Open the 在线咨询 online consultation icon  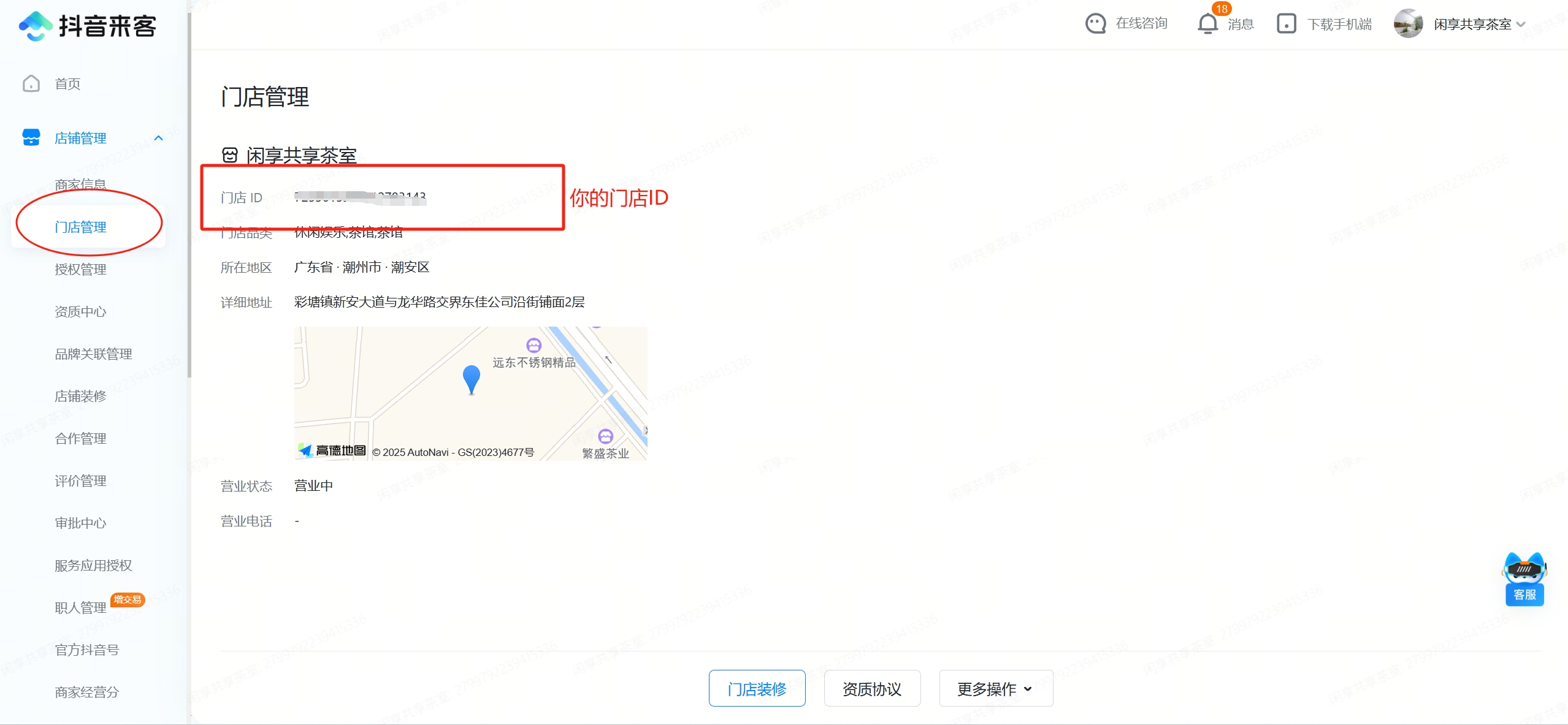pos(1096,23)
